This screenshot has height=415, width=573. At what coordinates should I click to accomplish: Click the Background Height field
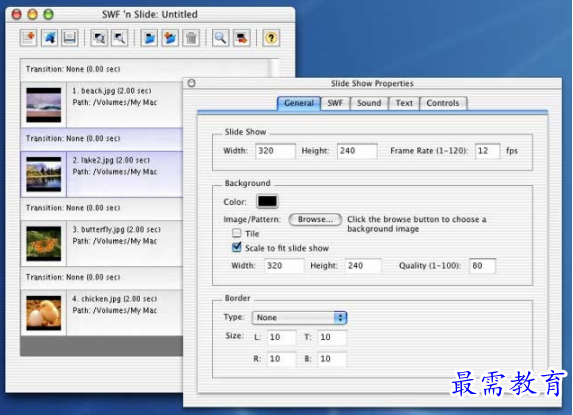pos(363,266)
